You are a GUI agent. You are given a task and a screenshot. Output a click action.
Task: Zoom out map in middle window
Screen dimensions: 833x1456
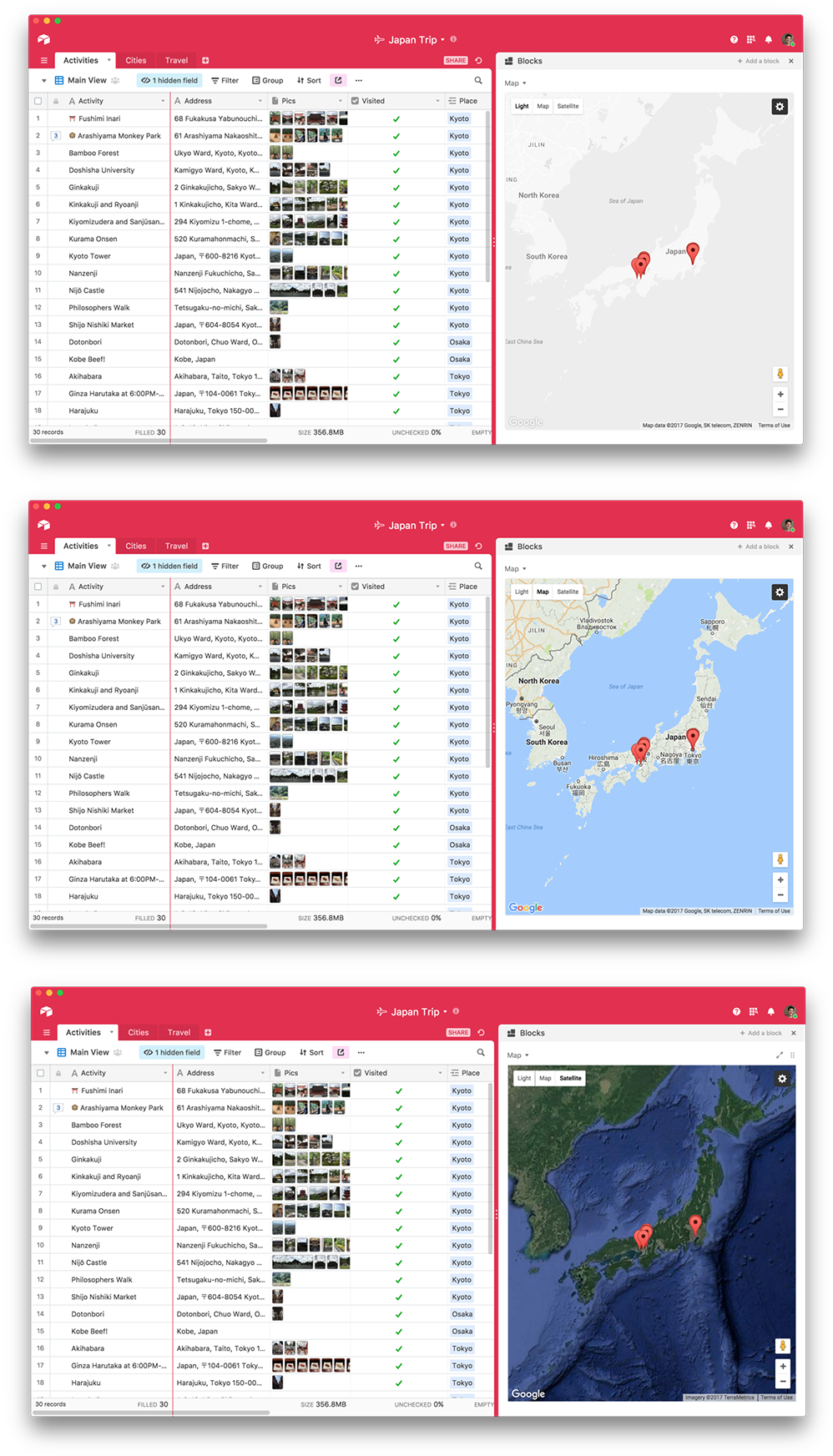pos(780,895)
